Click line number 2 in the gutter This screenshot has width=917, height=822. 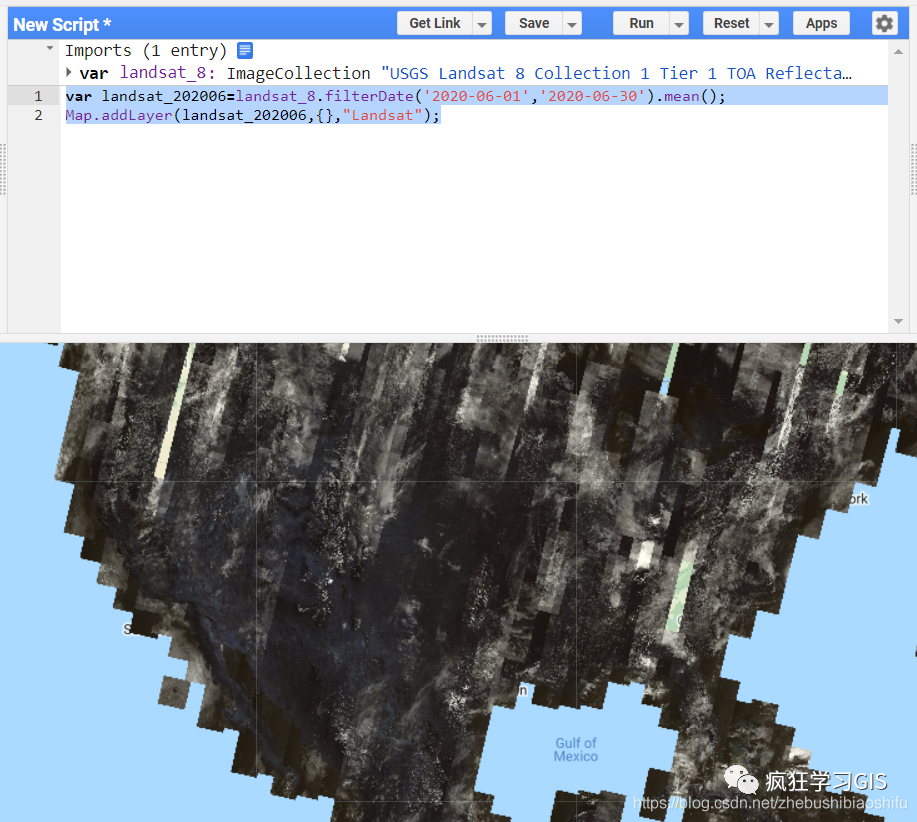pos(38,115)
